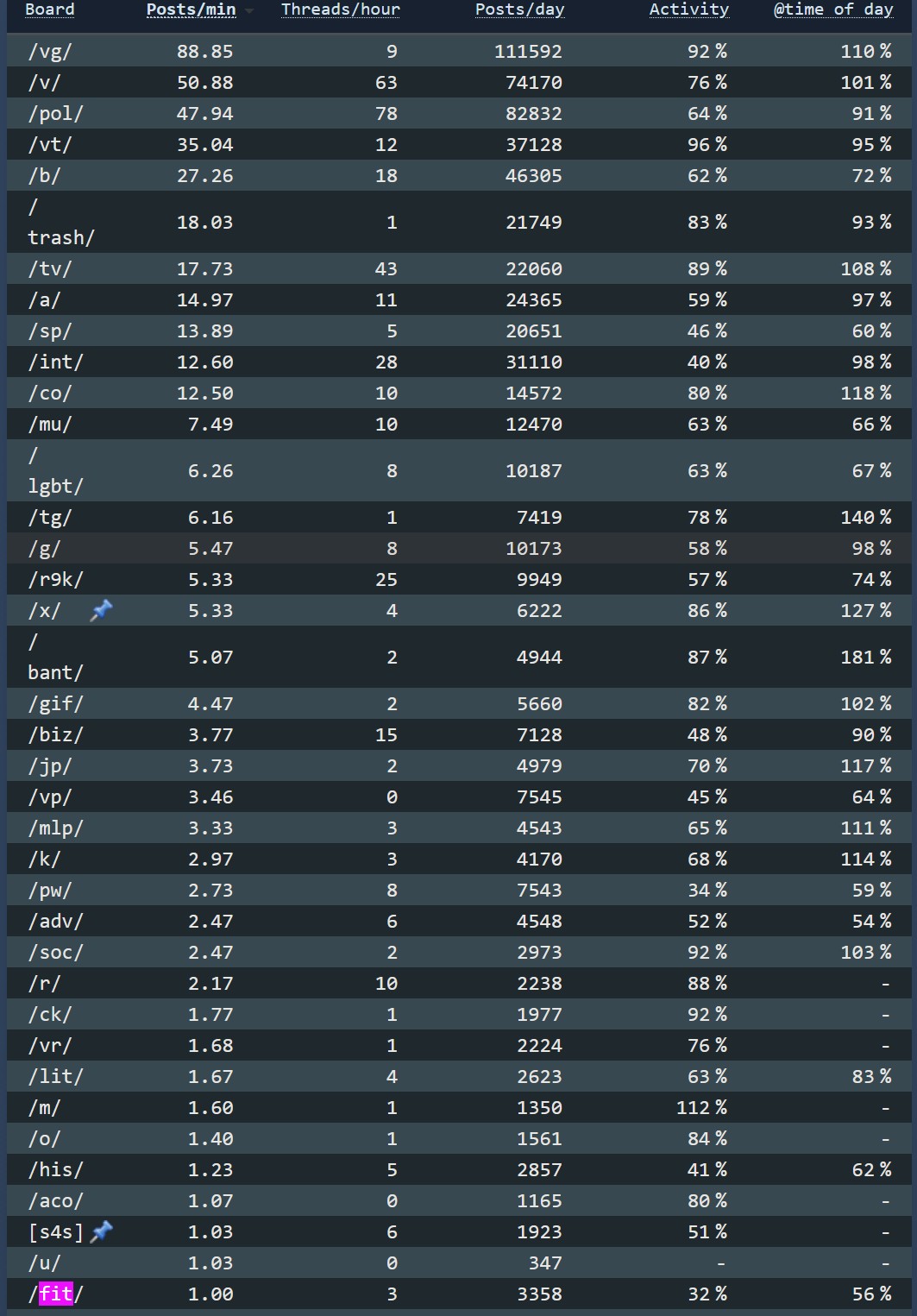
Task: Select the /r9k/ board name
Action: coord(55,580)
